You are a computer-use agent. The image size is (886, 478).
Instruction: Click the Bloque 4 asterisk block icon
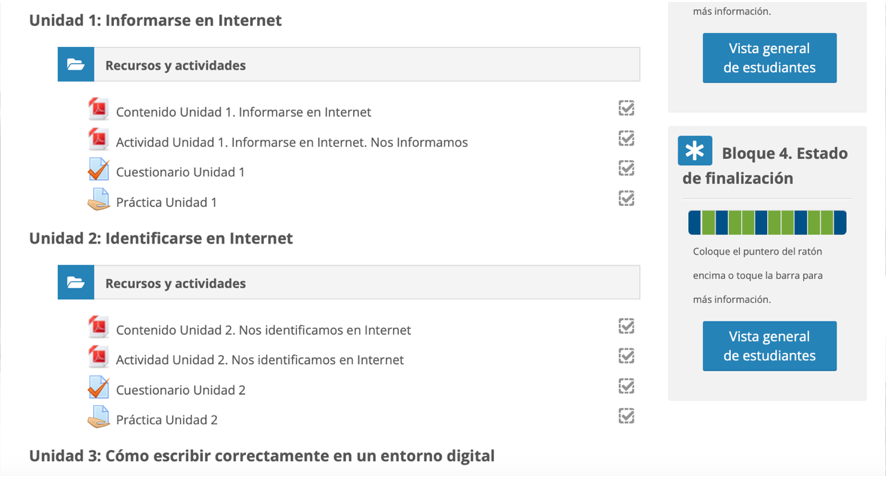(x=695, y=151)
